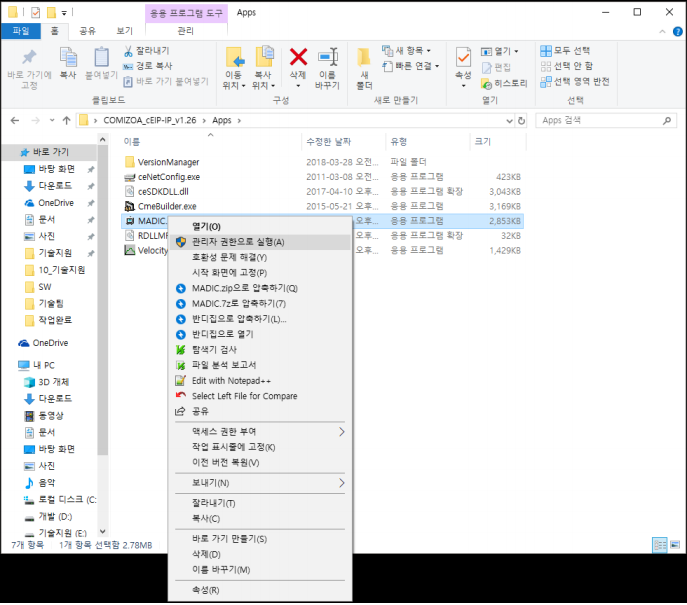This screenshot has width=687, height=605.
Task: Click the Rename icon in ribbon
Action: pos(328,64)
